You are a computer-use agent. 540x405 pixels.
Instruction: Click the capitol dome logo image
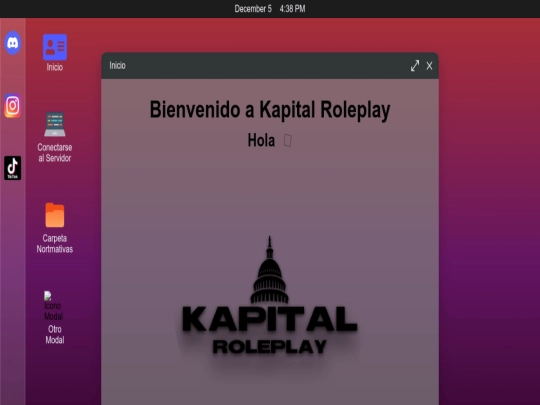pyautogui.click(x=270, y=270)
